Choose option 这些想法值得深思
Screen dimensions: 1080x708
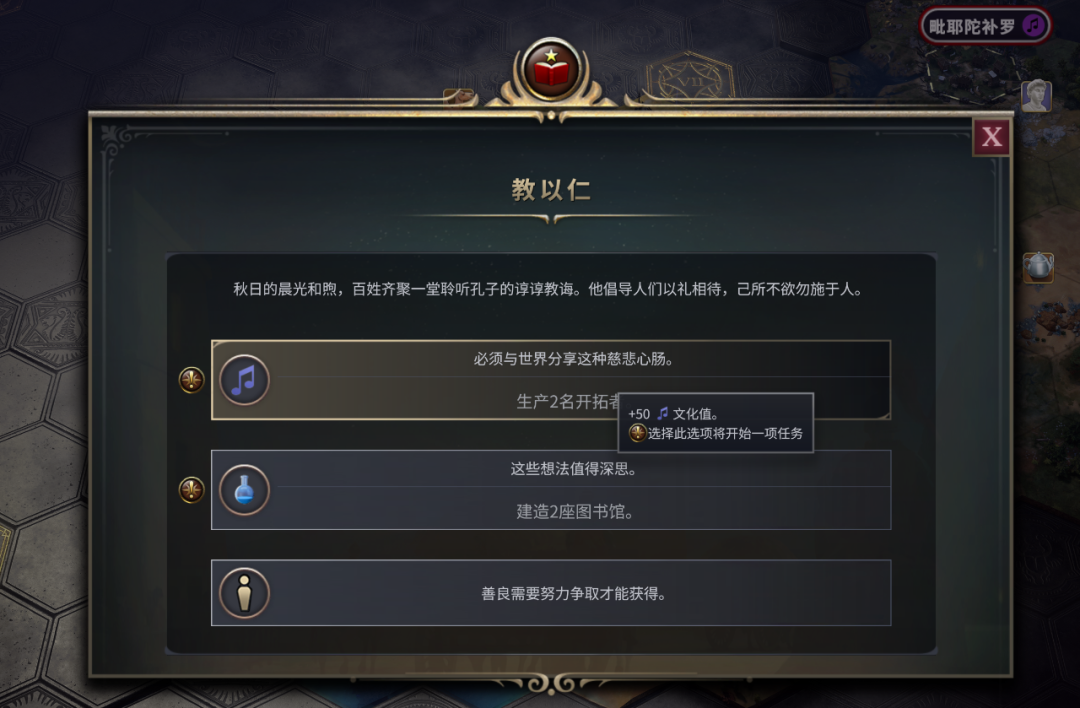tap(551, 490)
